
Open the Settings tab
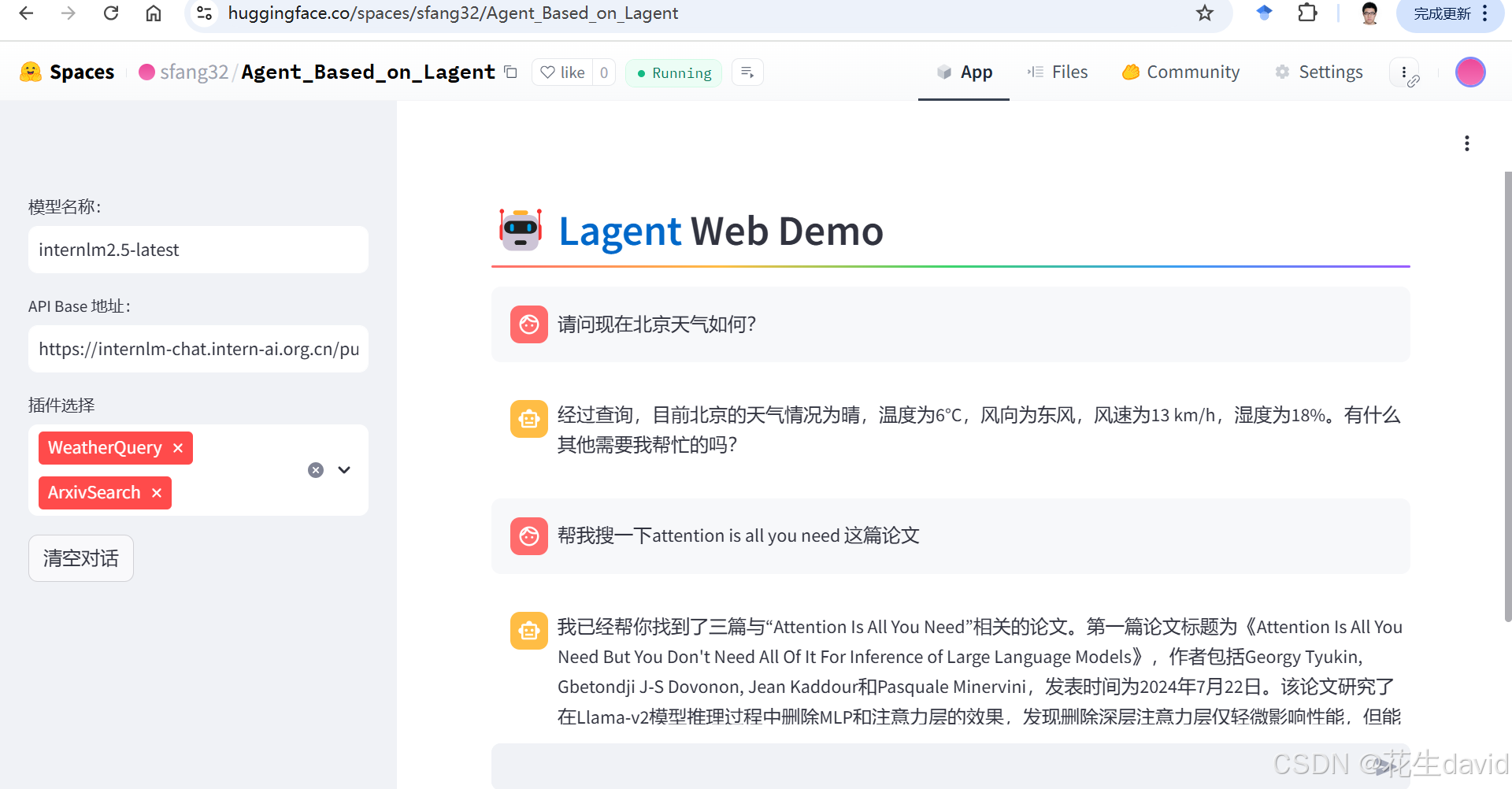tap(1319, 72)
